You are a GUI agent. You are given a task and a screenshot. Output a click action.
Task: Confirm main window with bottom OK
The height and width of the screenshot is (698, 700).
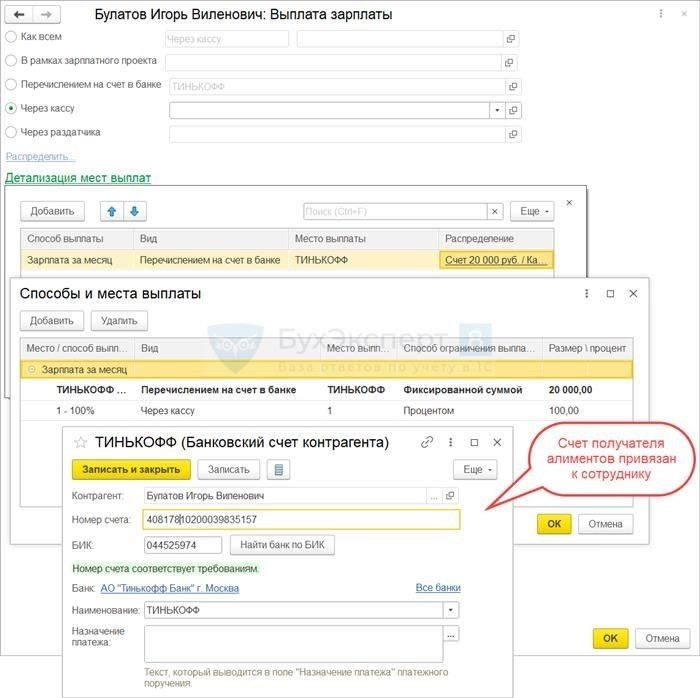coord(610,638)
